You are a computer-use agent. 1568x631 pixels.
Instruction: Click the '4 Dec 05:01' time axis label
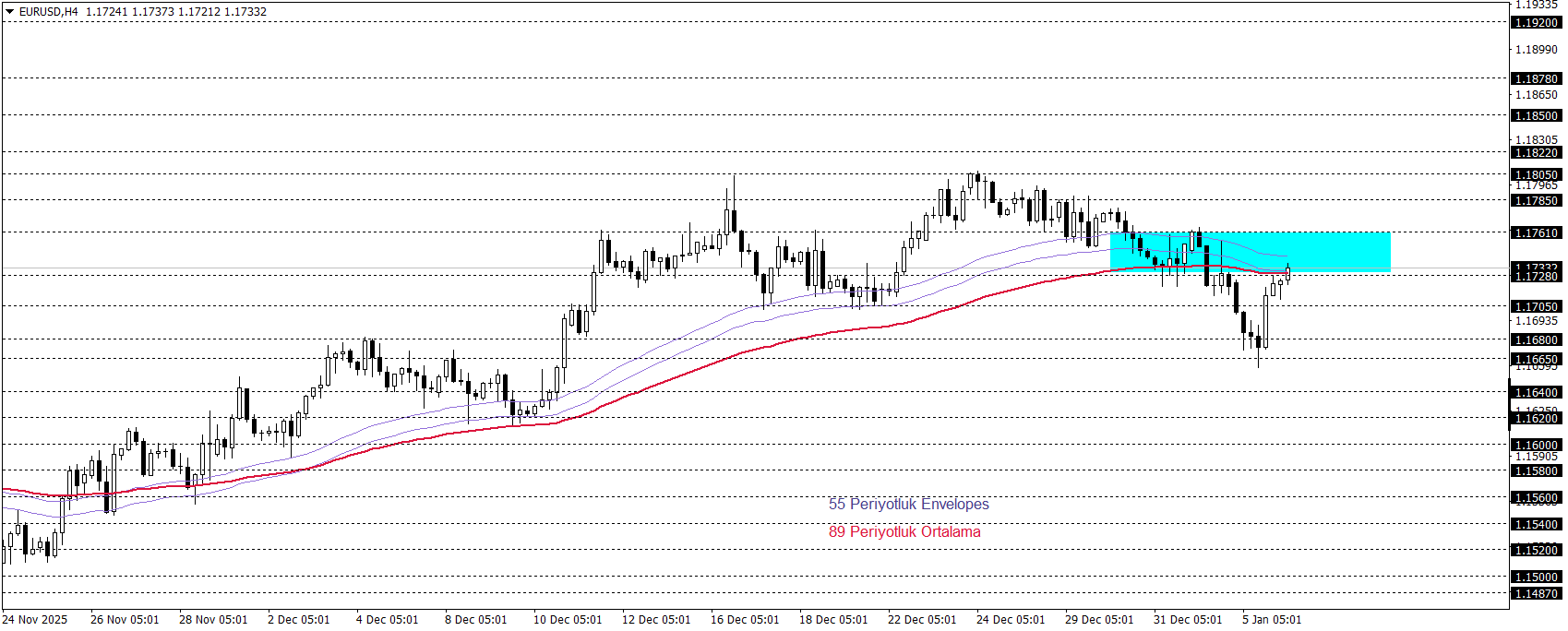coord(387,620)
